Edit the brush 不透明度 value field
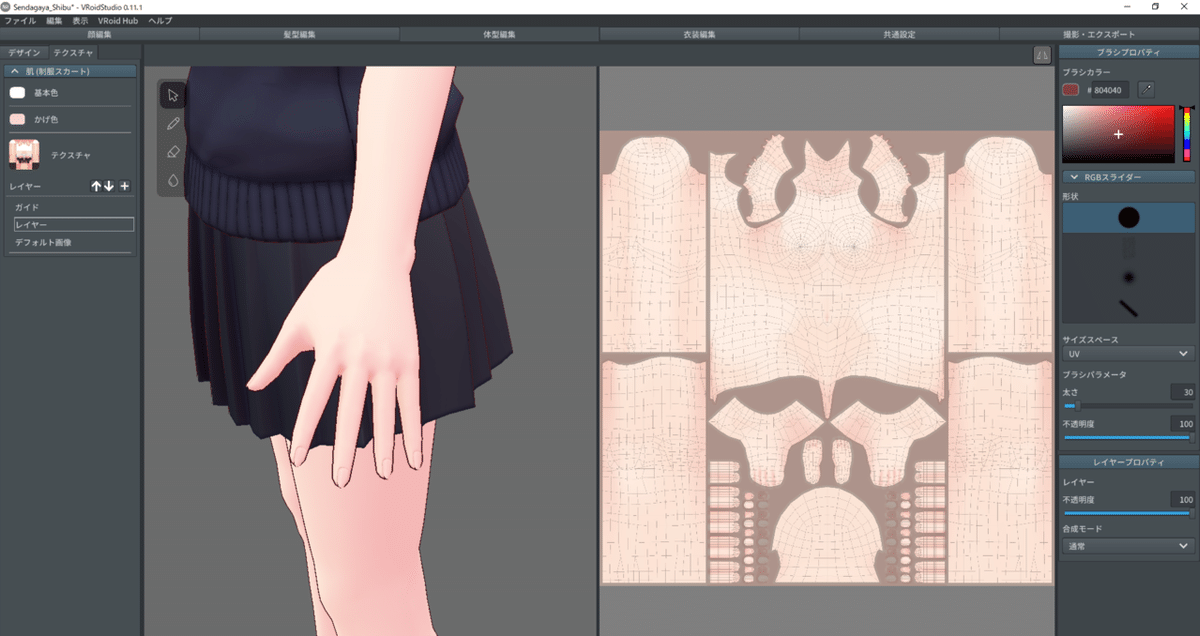This screenshot has height=636, width=1200. [x=1183, y=424]
